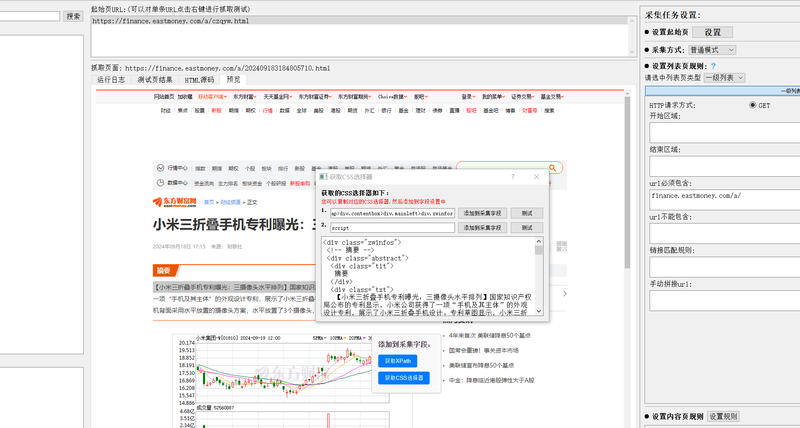Expand the 天天基金网 dropdown in site nav
Image resolution: width=800 pixels, height=428 pixels.
click(x=278, y=96)
